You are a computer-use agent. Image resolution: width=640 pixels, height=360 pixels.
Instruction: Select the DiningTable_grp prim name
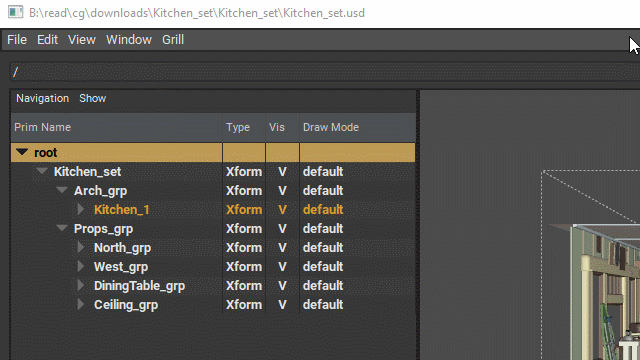[x=139, y=286]
